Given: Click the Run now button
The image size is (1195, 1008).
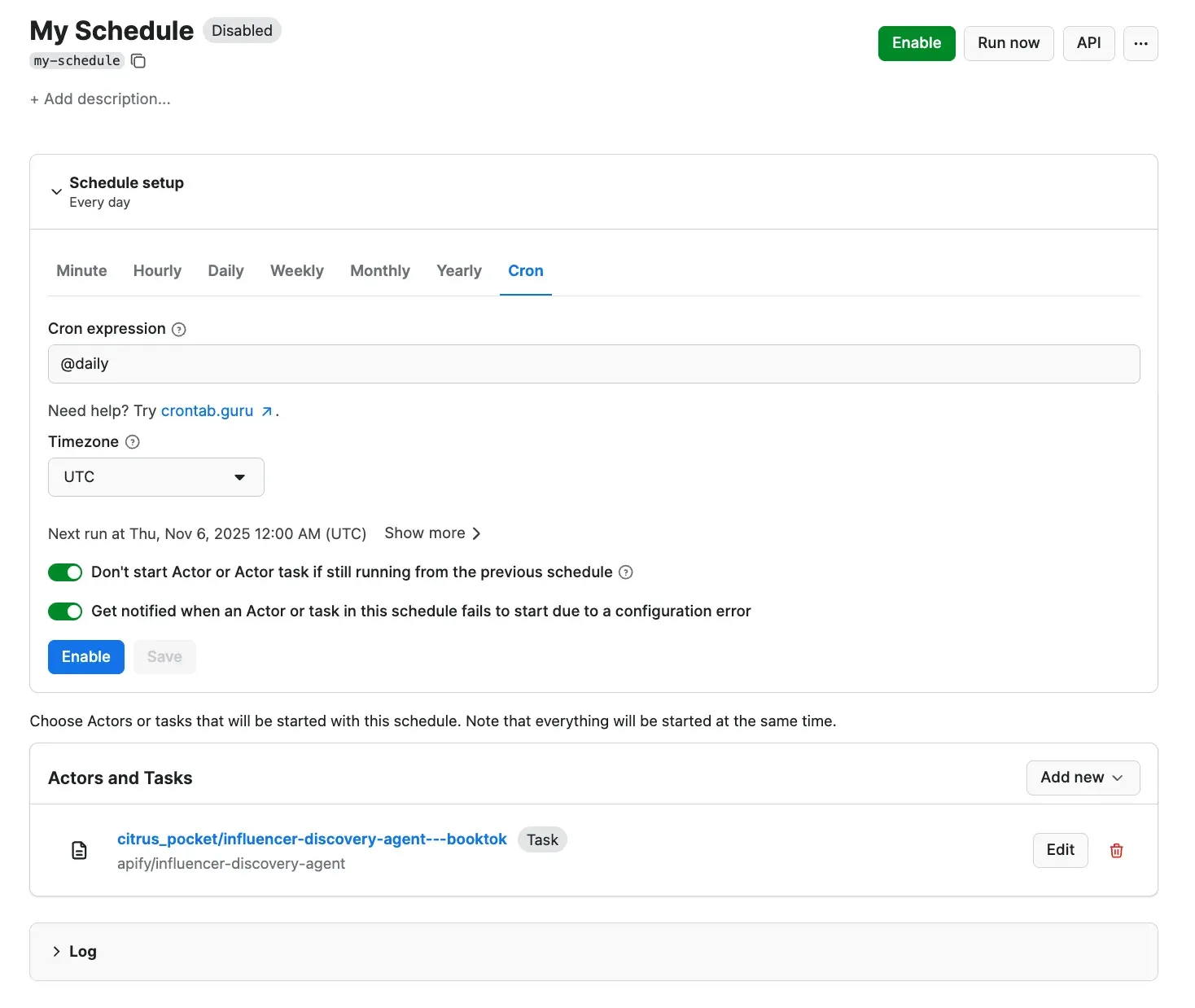Looking at the screenshot, I should 1009,43.
